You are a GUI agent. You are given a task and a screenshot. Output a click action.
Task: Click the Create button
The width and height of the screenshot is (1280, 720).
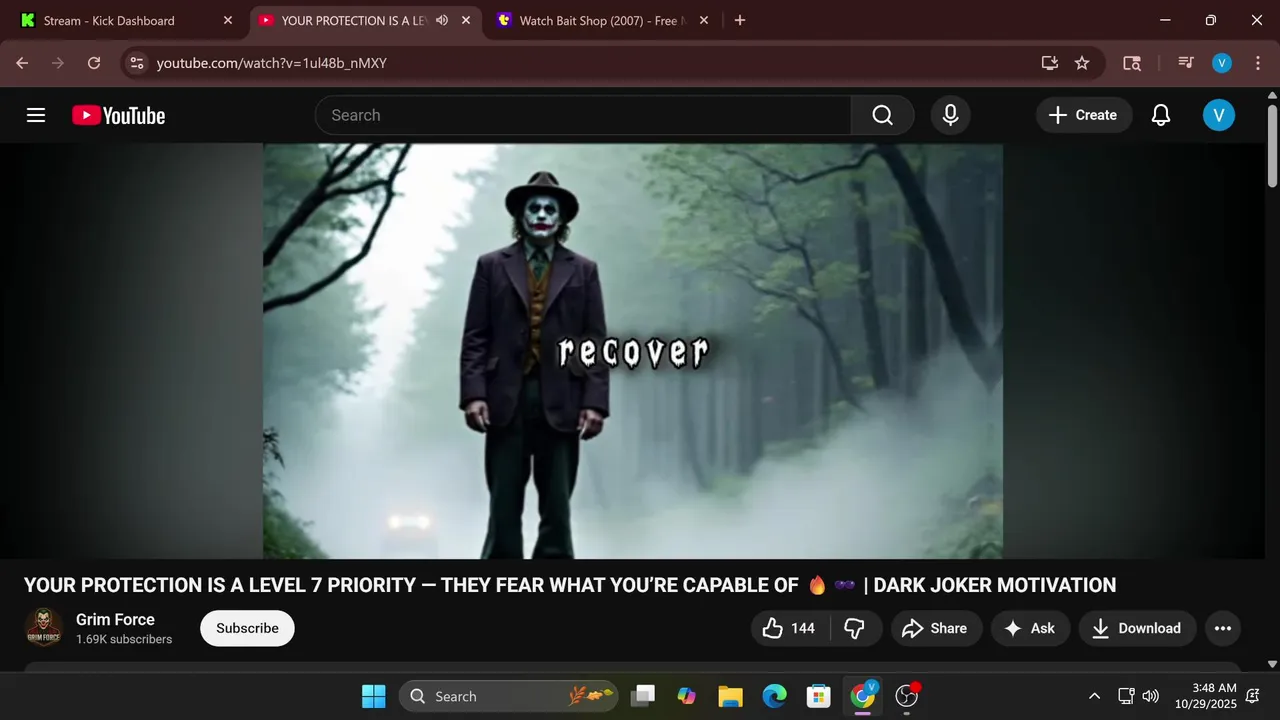pyautogui.click(x=1083, y=115)
